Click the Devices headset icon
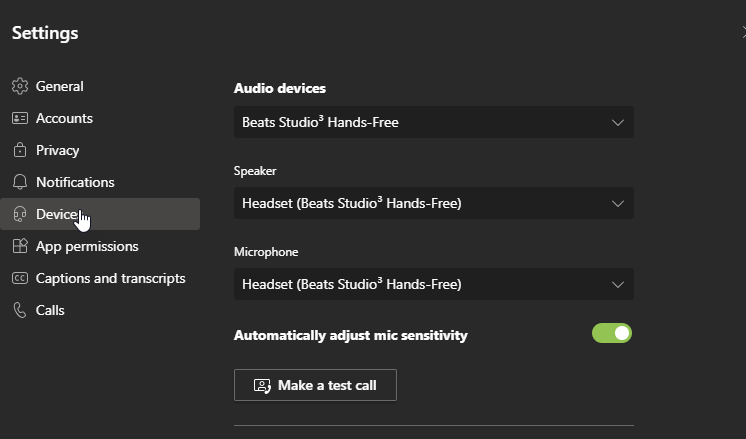The image size is (746, 439). tap(20, 215)
